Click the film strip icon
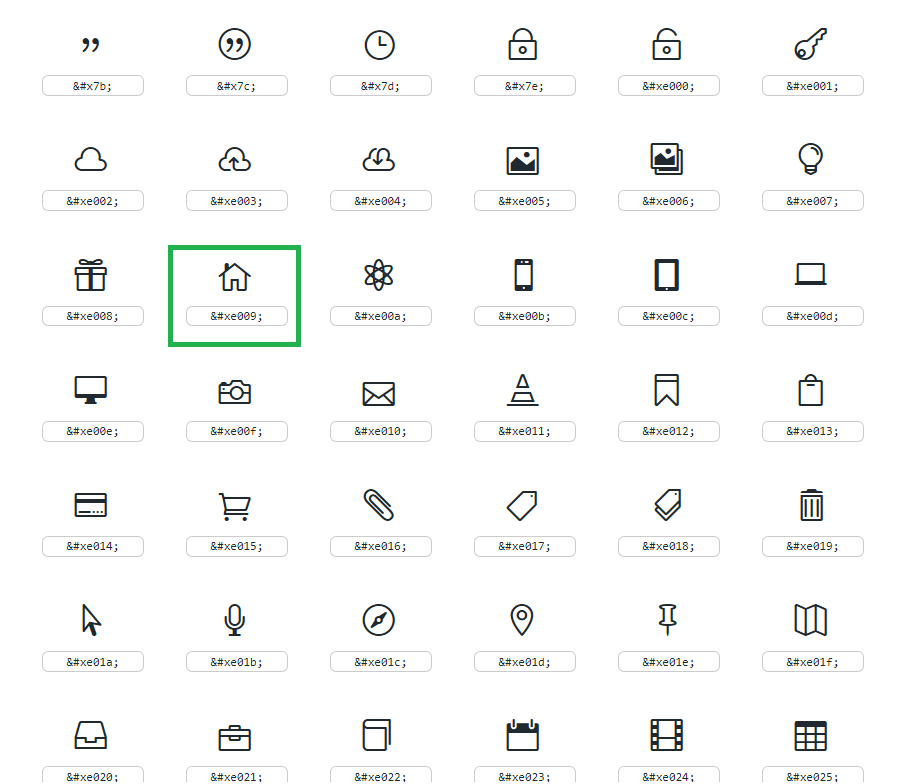912x784 pixels. coord(667,735)
